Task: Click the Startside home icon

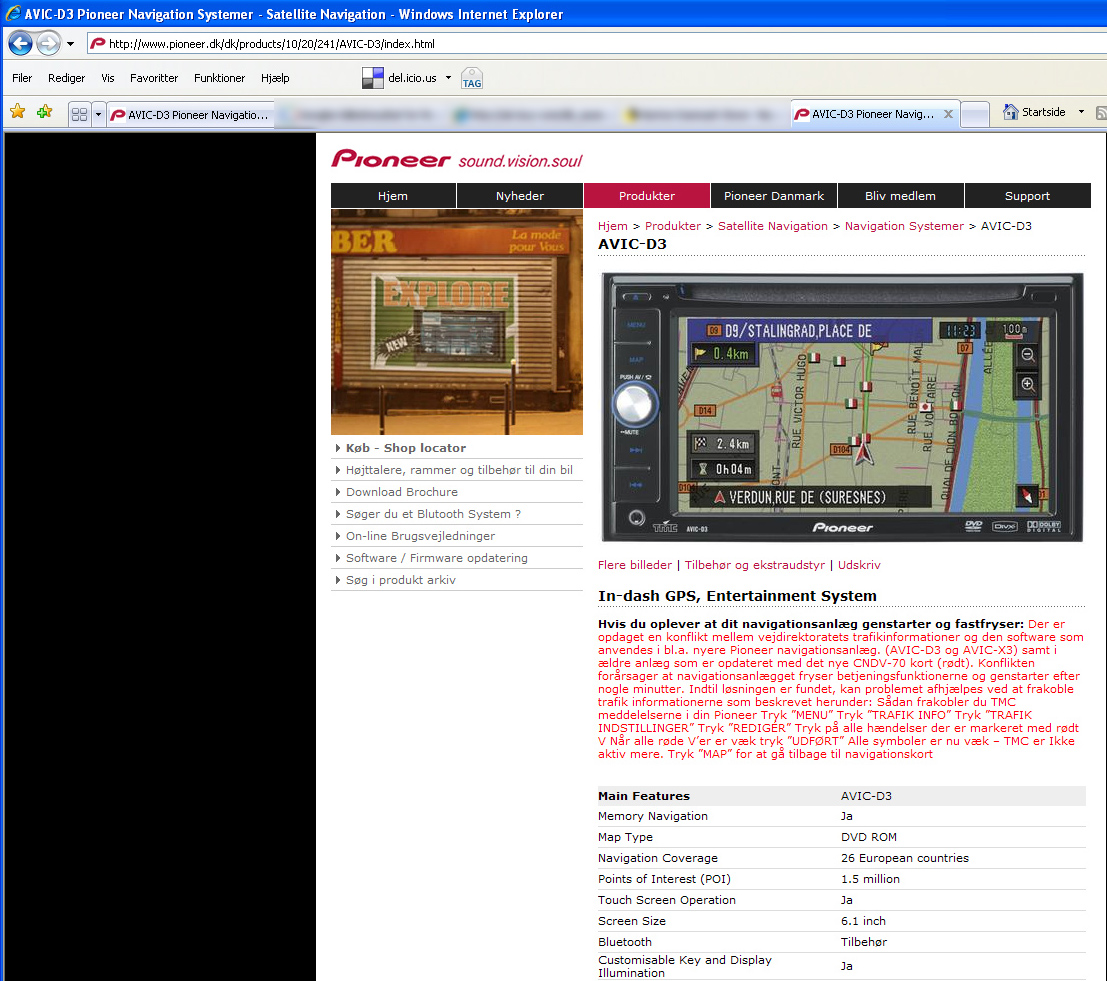Action: coord(1011,112)
